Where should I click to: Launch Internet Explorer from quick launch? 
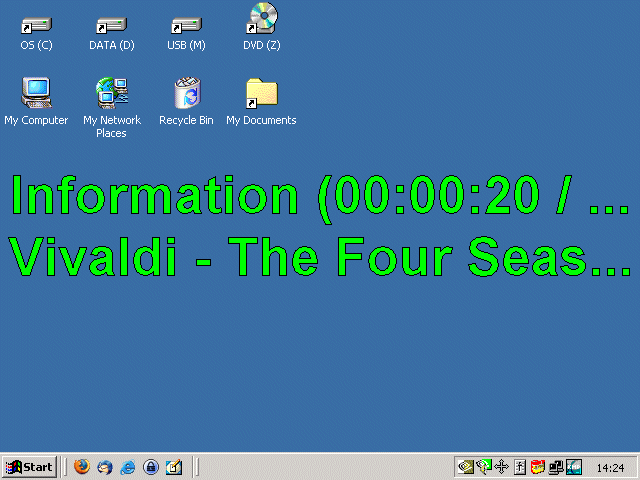[x=128, y=467]
